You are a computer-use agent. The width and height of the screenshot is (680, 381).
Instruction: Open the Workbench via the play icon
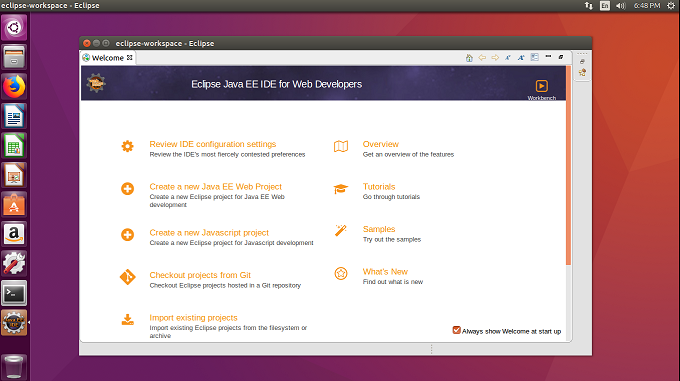tap(541, 86)
